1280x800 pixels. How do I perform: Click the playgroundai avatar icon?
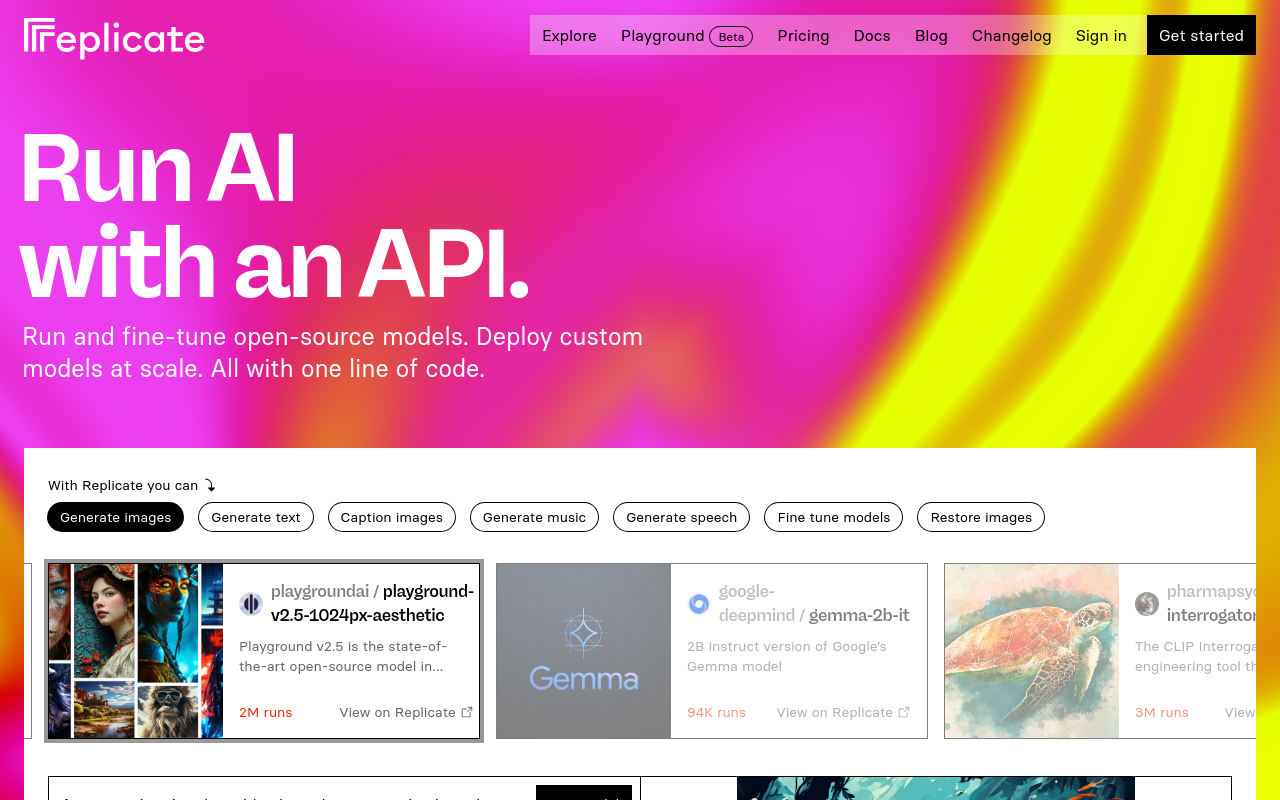coord(251,604)
